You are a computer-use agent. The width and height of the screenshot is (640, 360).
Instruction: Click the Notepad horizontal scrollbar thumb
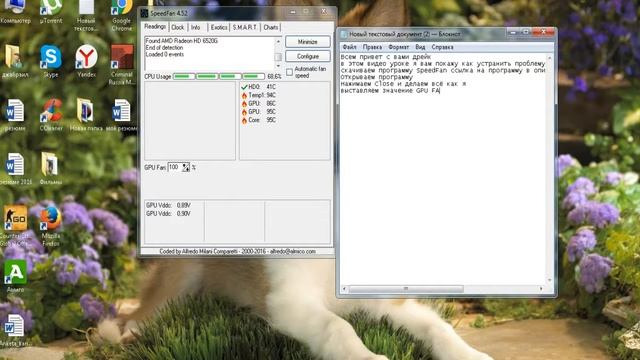tap(406, 289)
